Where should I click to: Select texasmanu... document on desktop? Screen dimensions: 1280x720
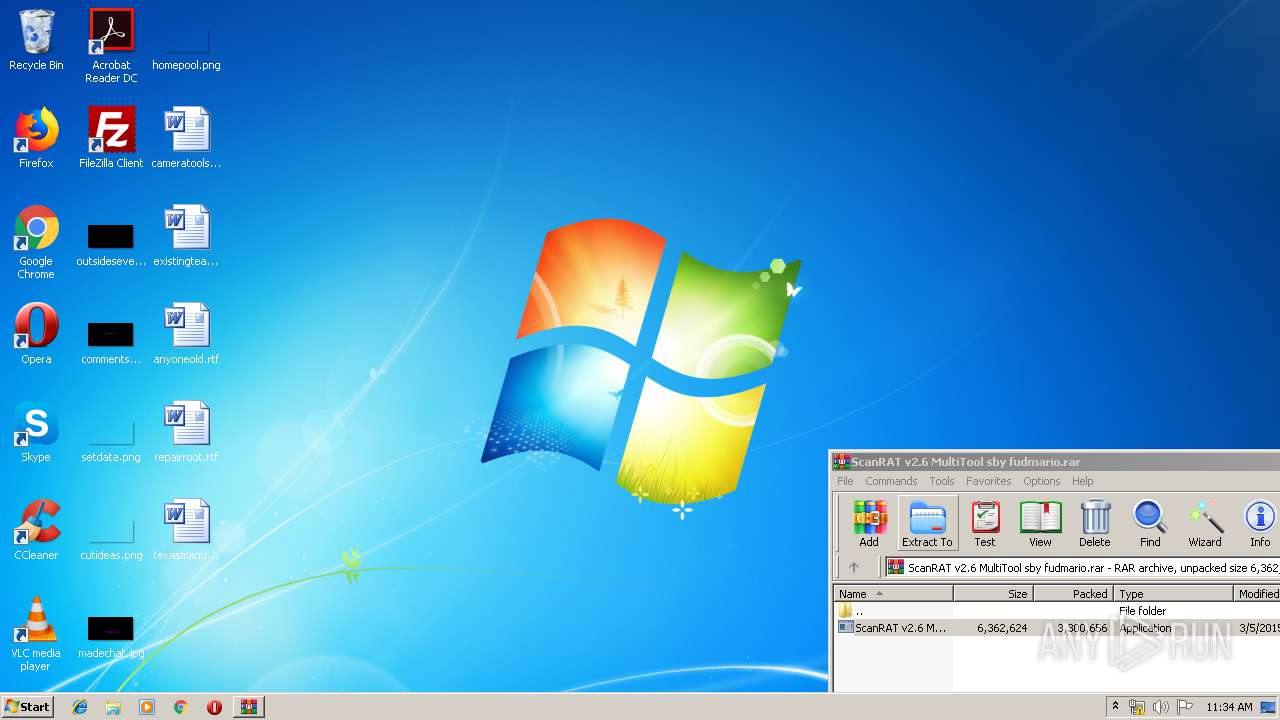pyautogui.click(x=186, y=530)
